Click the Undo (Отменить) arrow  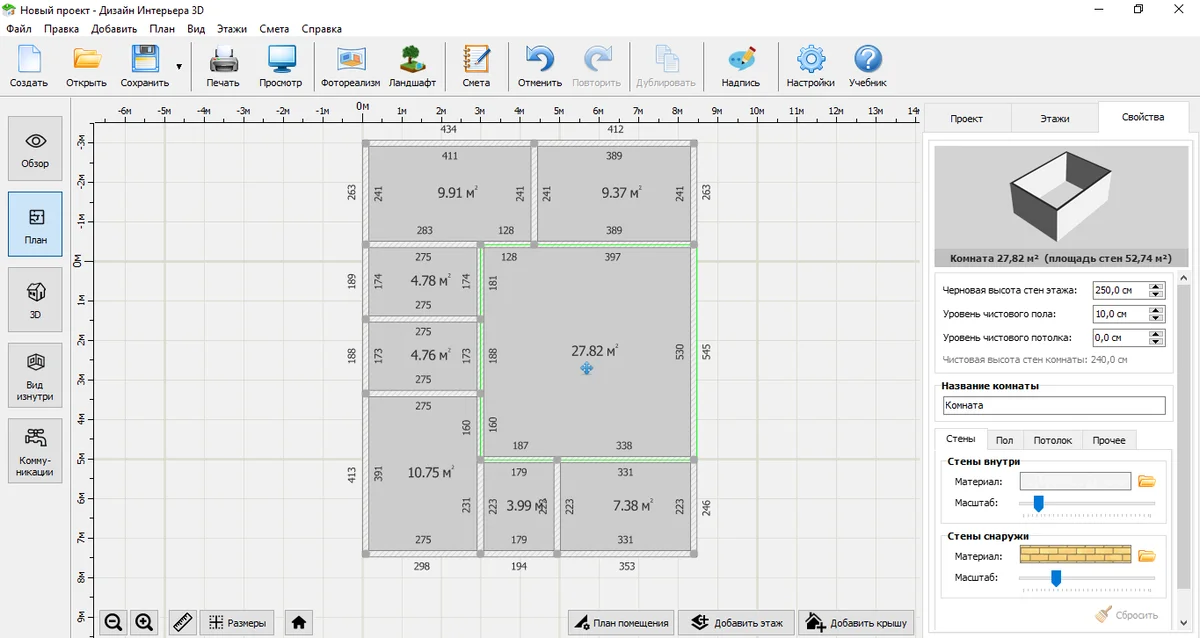540,66
